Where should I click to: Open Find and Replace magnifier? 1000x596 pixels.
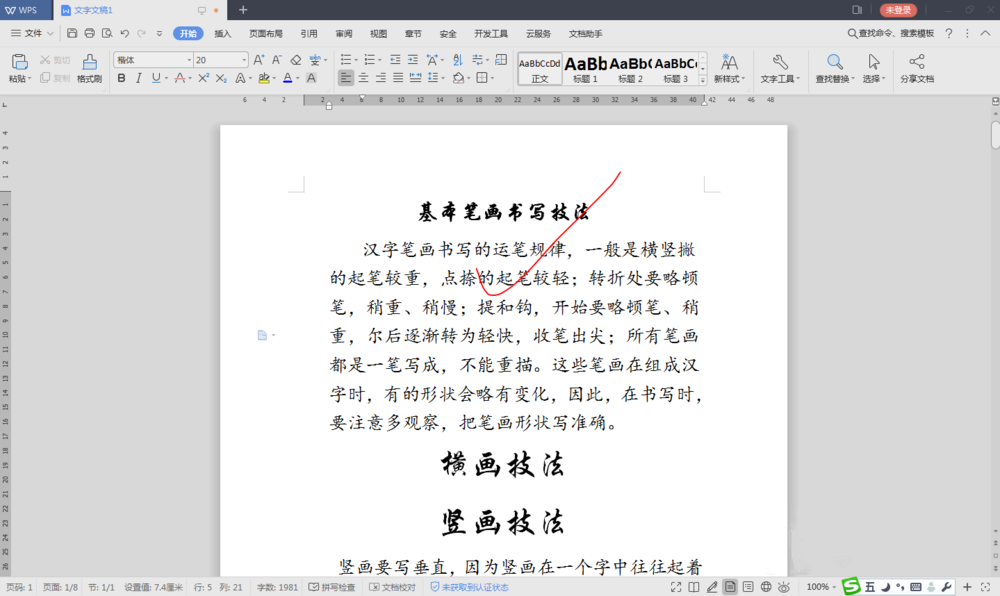(834, 62)
